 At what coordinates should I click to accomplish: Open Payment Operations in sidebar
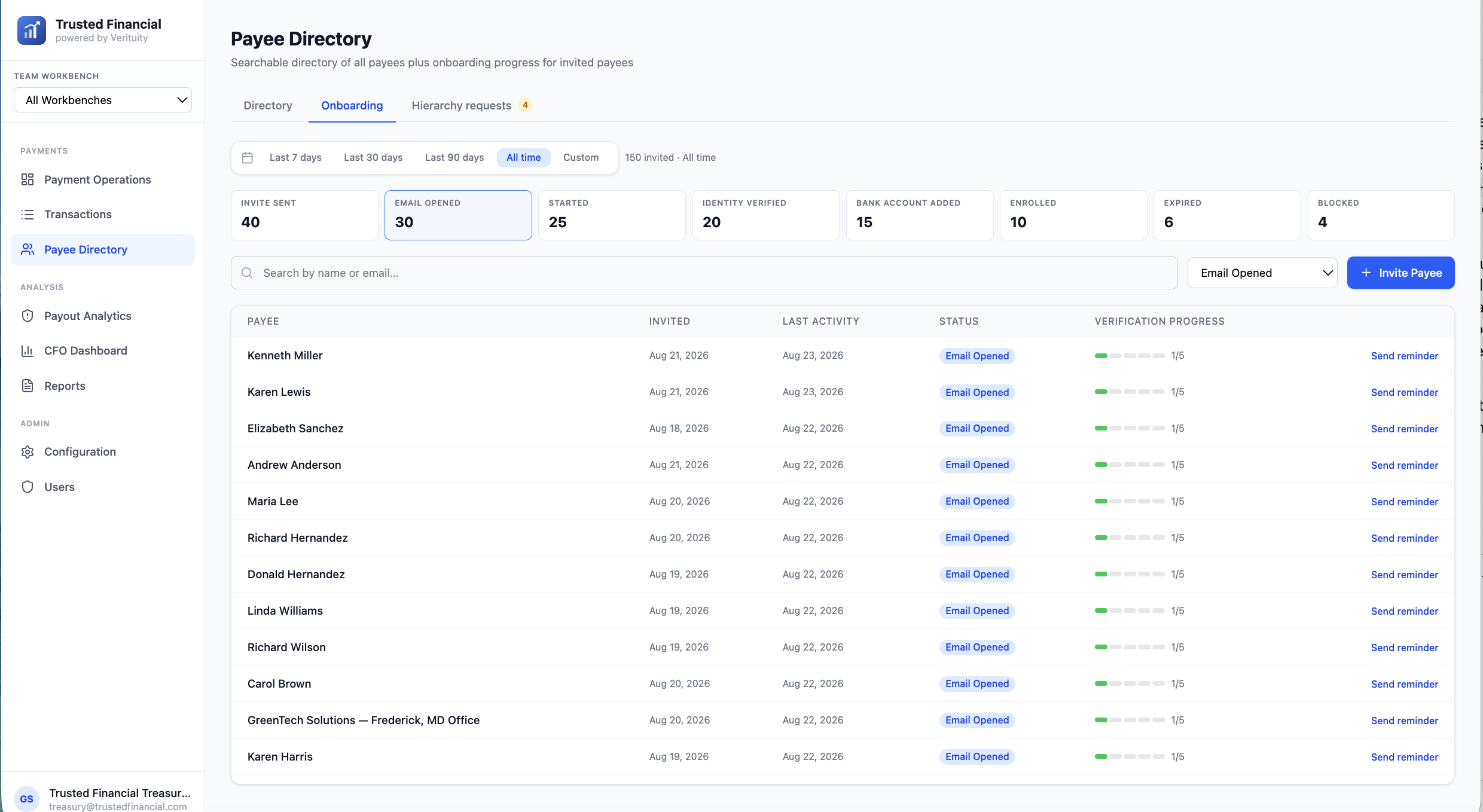point(103,179)
